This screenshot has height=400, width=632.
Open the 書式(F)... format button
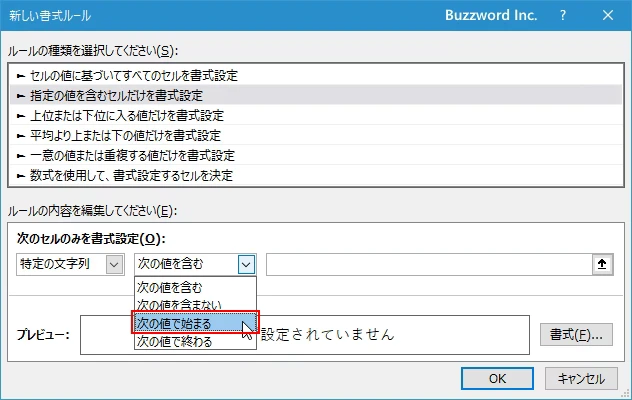pyautogui.click(x=576, y=334)
